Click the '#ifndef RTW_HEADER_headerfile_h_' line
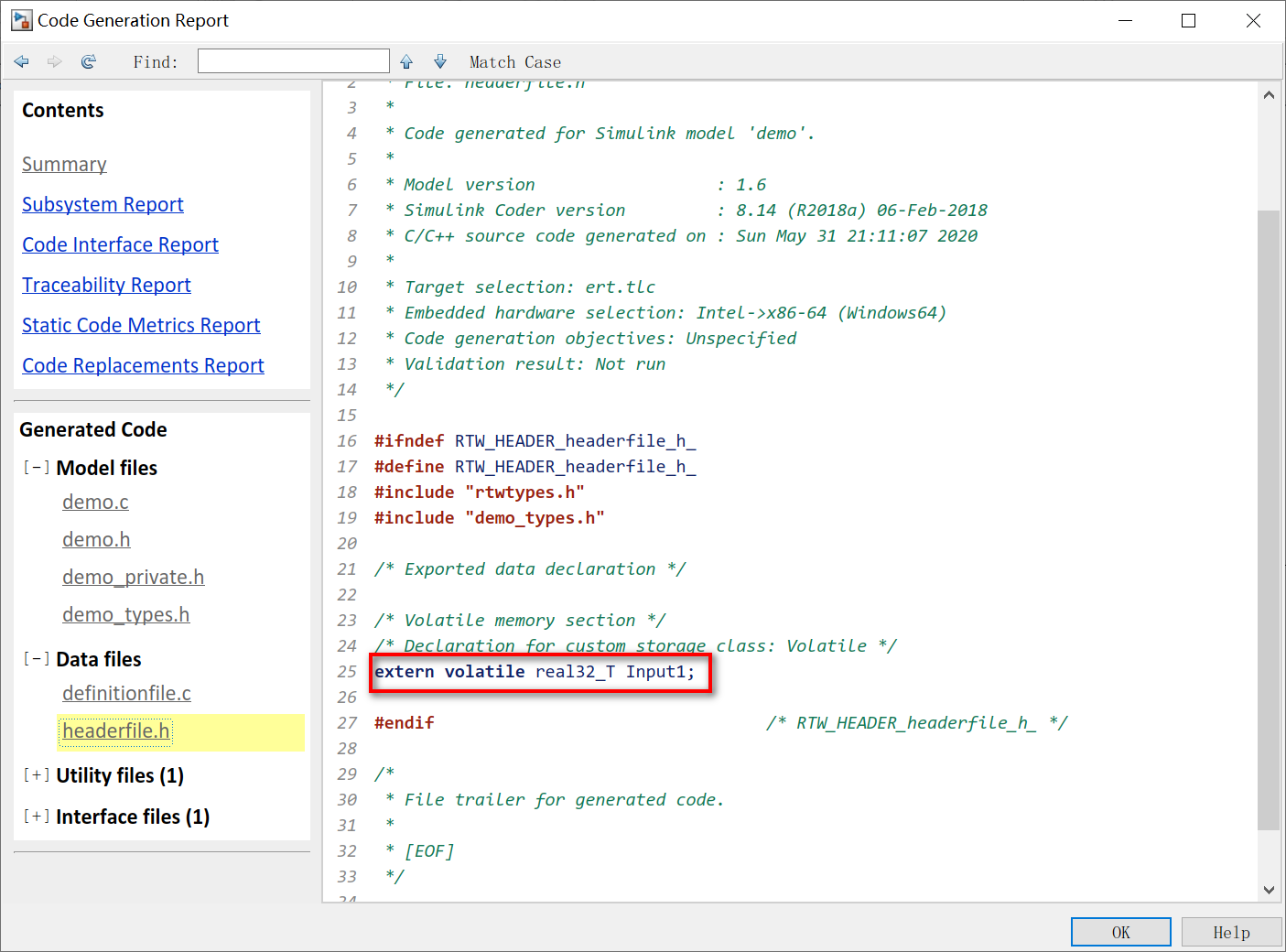The height and width of the screenshot is (952, 1286). 535,441
